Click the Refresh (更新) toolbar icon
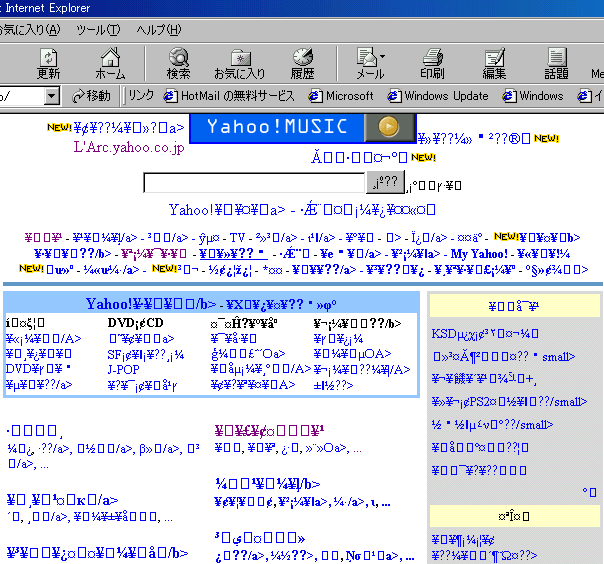604x564 pixels. (49, 63)
